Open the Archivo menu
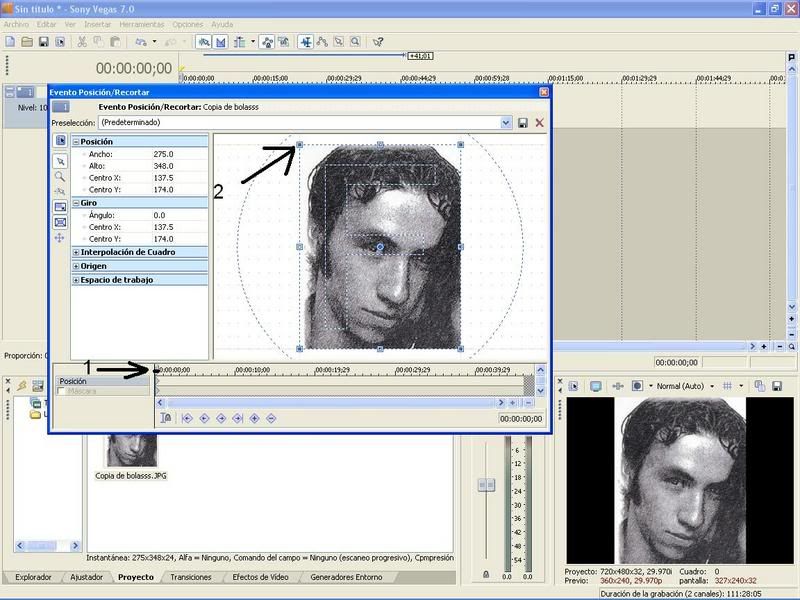800x600 pixels. coord(16,24)
